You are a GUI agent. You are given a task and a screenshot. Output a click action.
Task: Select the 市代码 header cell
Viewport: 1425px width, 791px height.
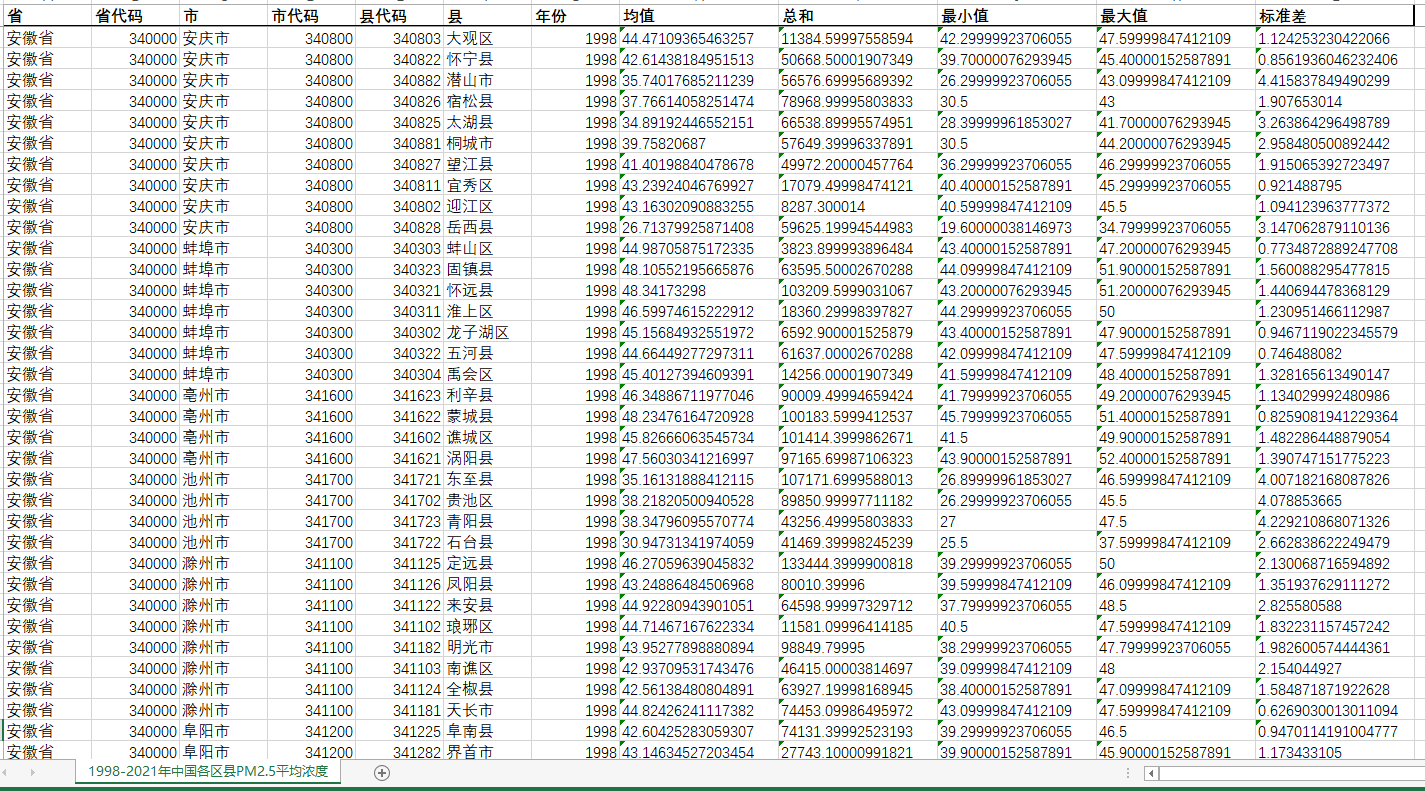[x=312, y=17]
